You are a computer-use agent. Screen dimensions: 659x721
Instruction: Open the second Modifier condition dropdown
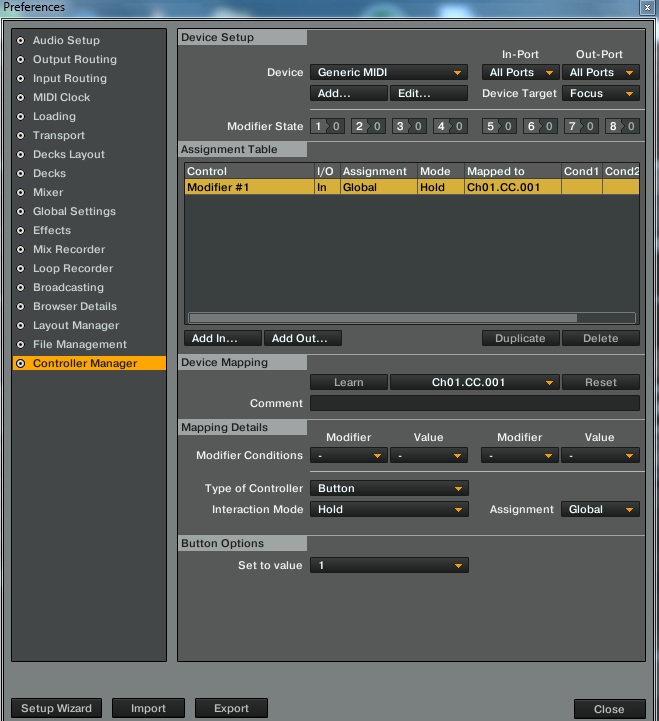point(520,456)
